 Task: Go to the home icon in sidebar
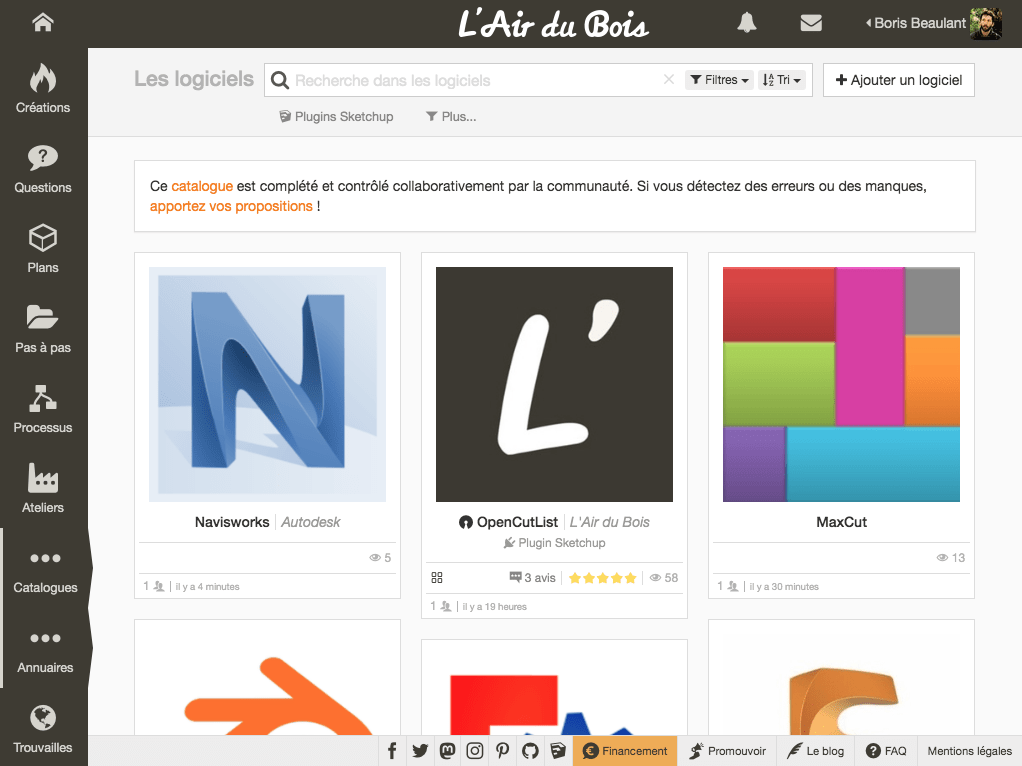[x=43, y=22]
